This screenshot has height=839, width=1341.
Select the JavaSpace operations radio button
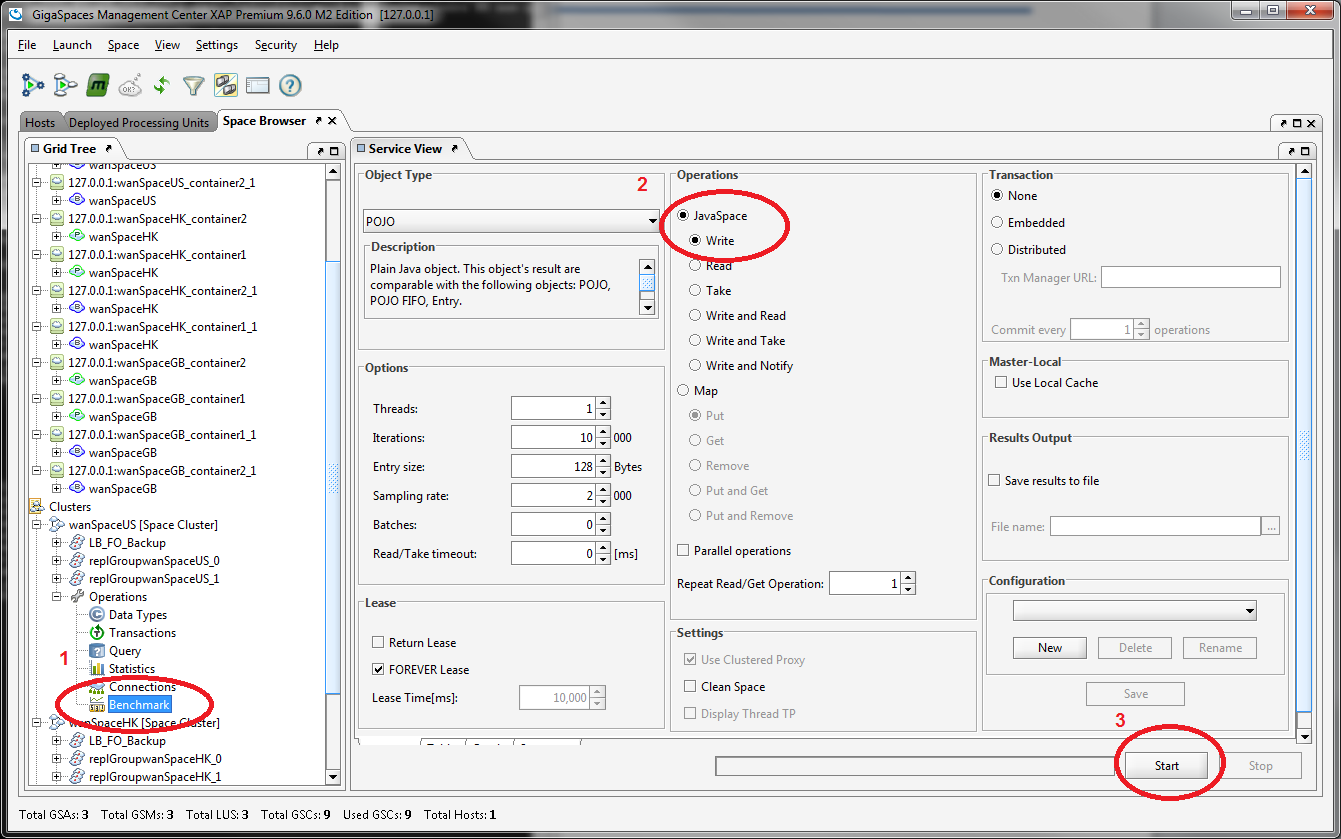click(684, 216)
